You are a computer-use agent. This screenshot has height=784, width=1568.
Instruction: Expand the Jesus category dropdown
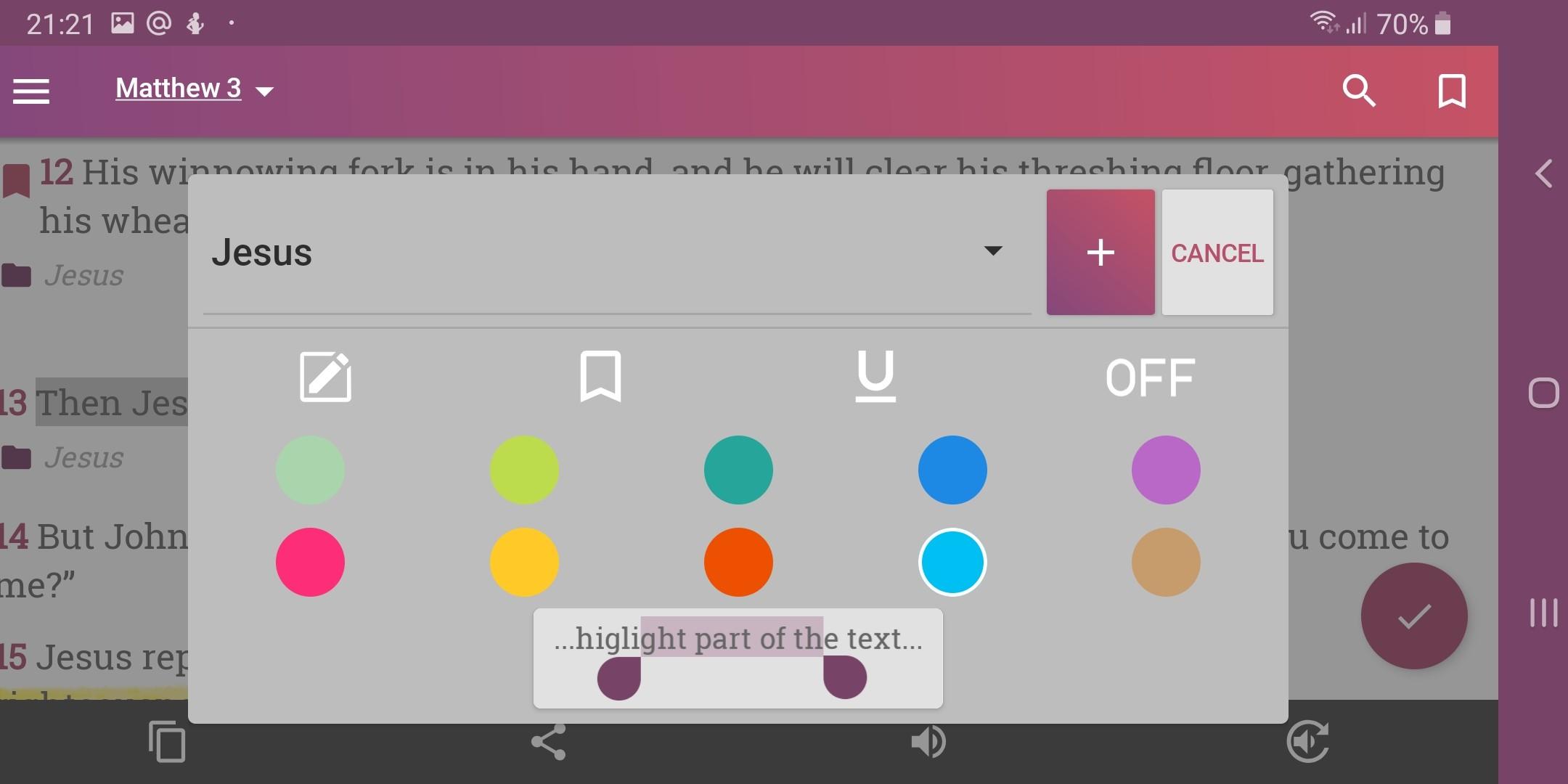point(992,251)
